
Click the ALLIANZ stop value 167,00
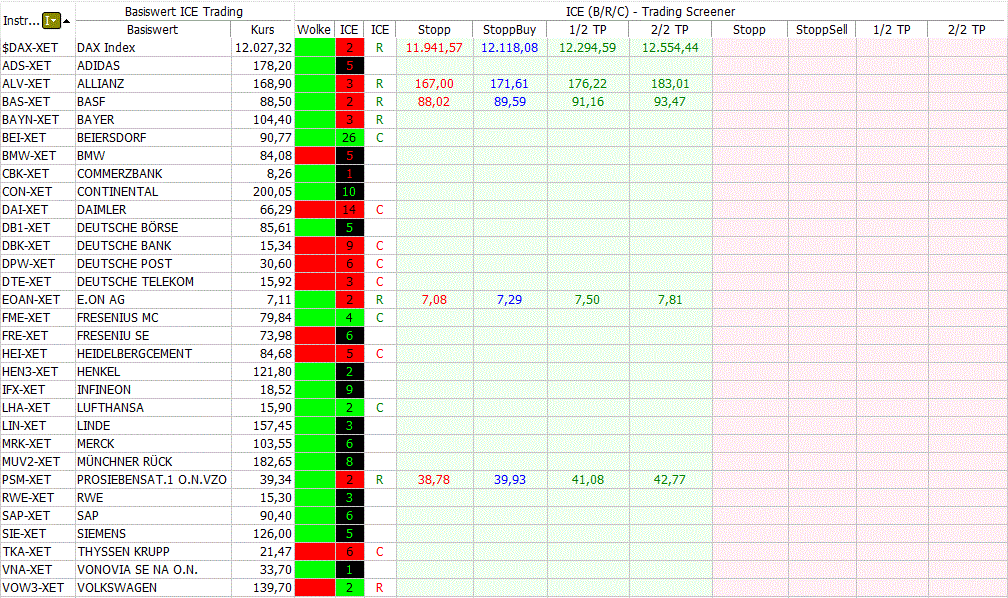(x=434, y=84)
